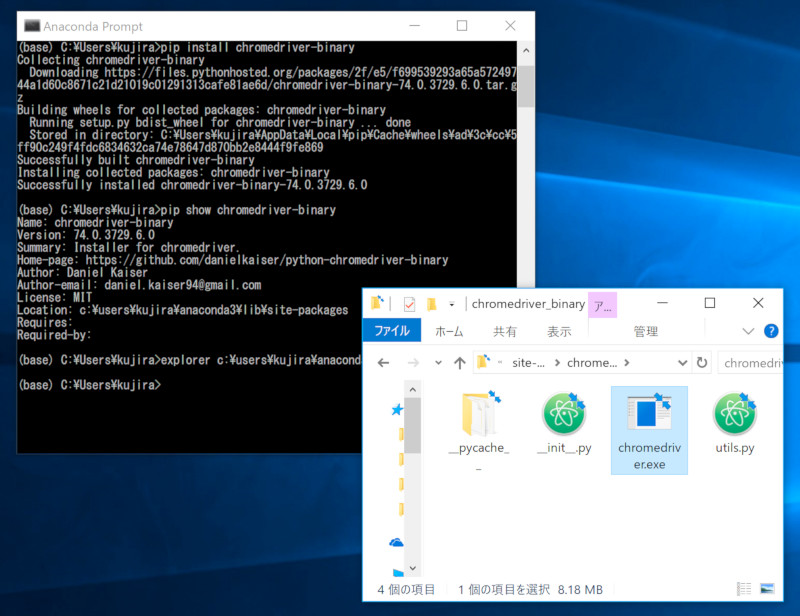Open the address bar dropdown arrow
This screenshot has width=800, height=616.
682,362
